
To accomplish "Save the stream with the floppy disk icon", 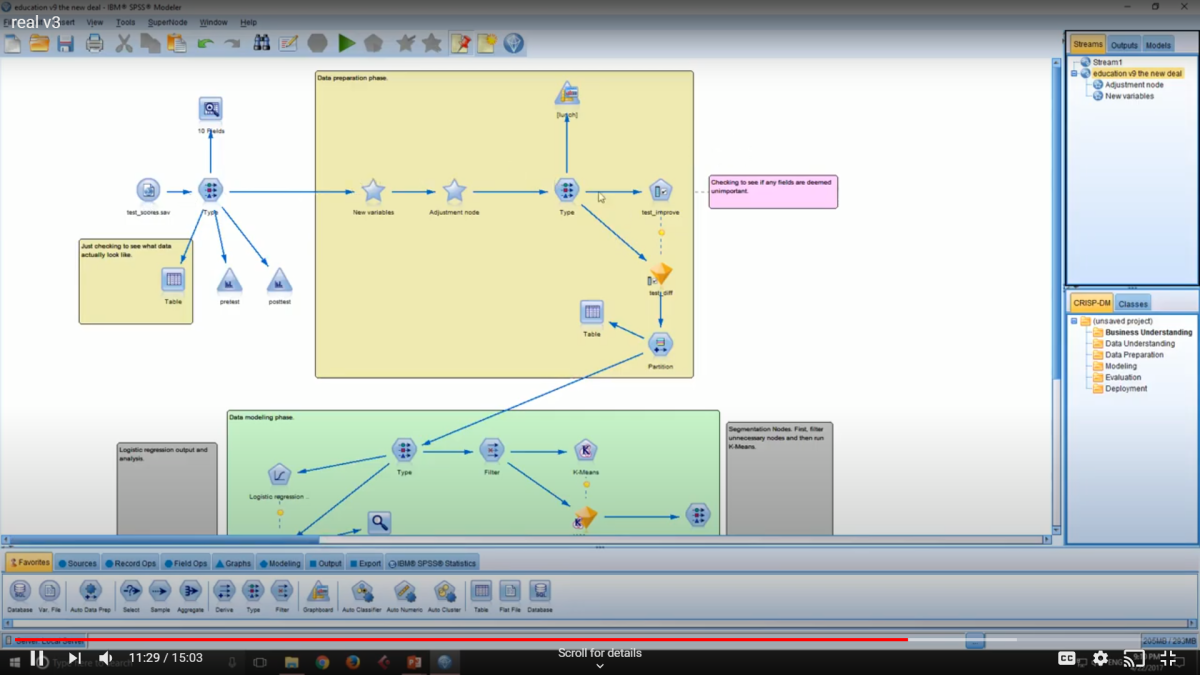I will pyautogui.click(x=66, y=43).
